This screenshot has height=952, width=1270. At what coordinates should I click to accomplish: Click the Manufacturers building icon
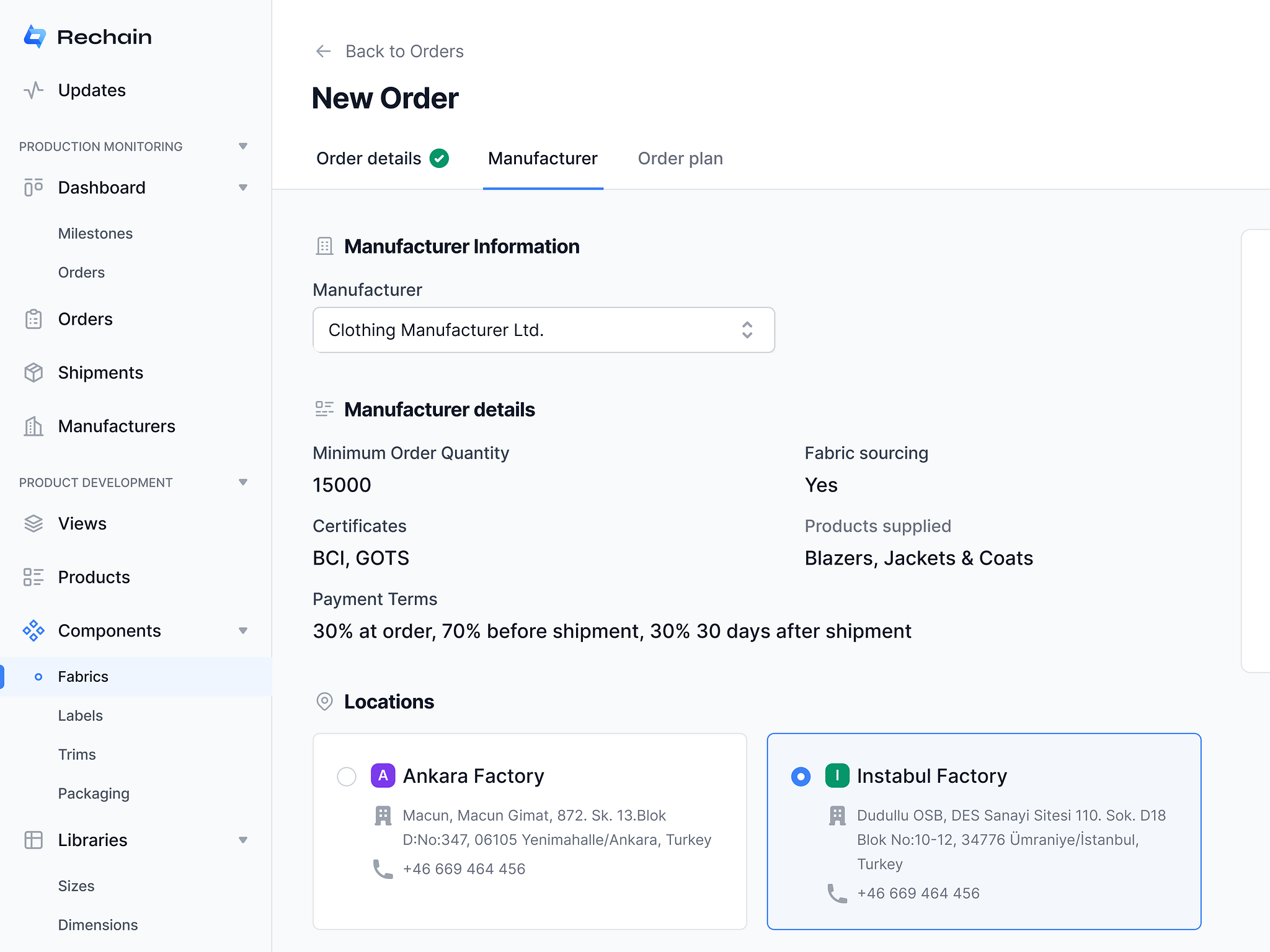pyautogui.click(x=34, y=426)
